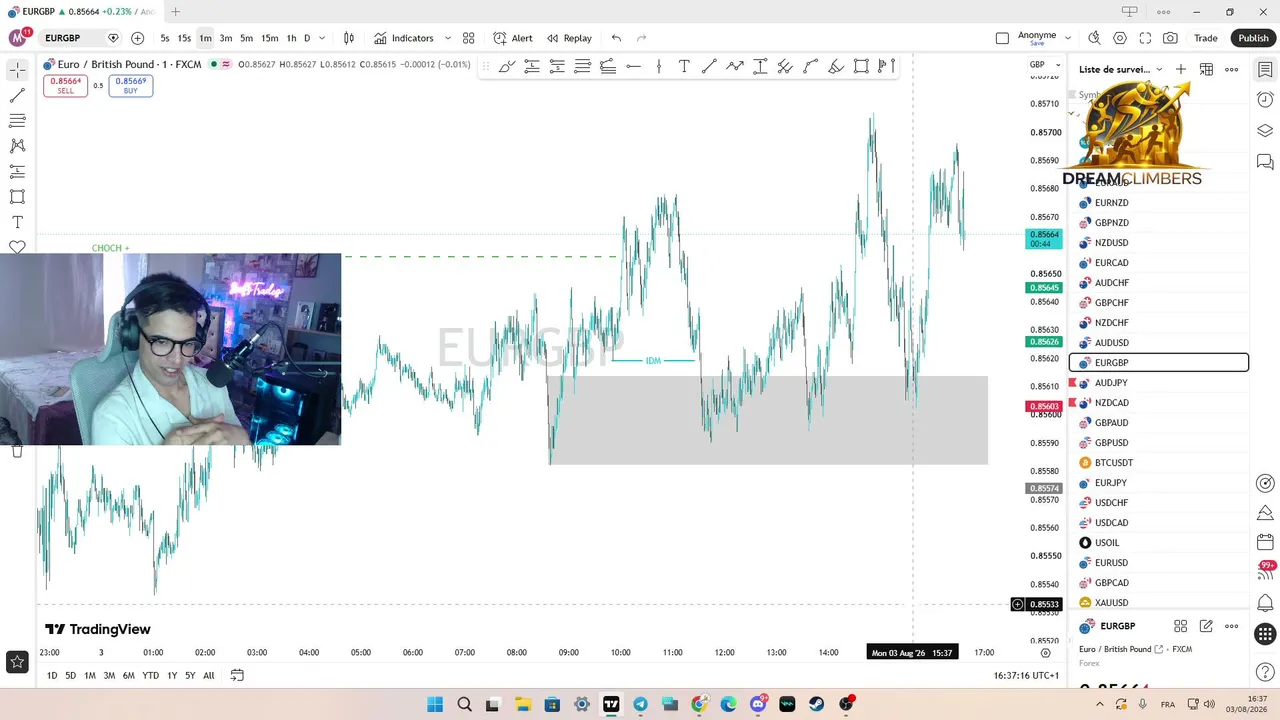Select BTCUSDT in the watchlist

point(1159,463)
